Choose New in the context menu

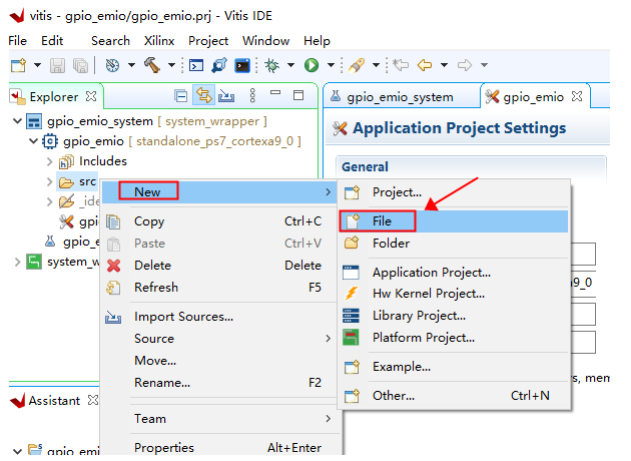tap(219, 192)
